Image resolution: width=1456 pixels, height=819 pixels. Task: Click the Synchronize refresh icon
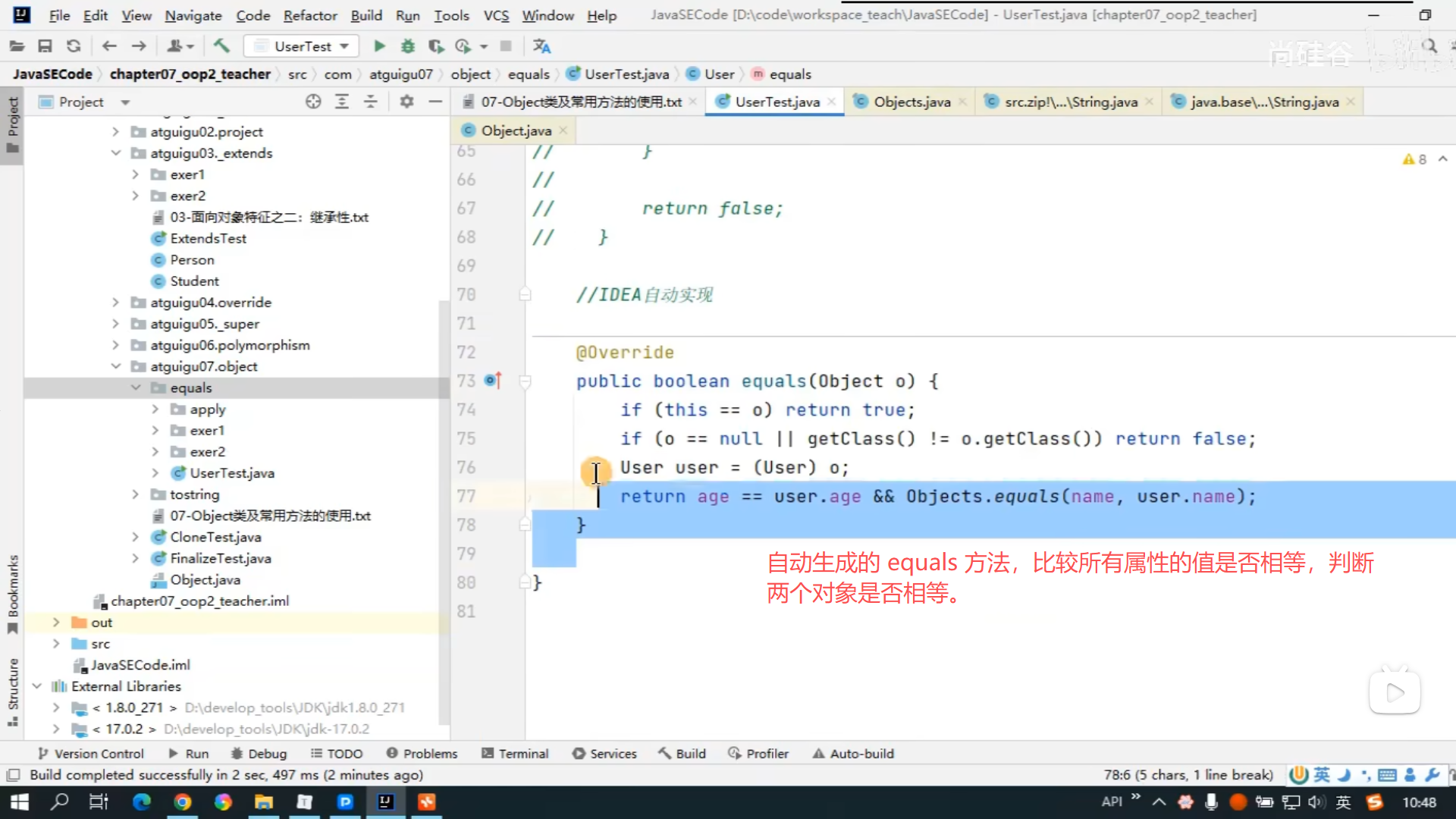[74, 46]
